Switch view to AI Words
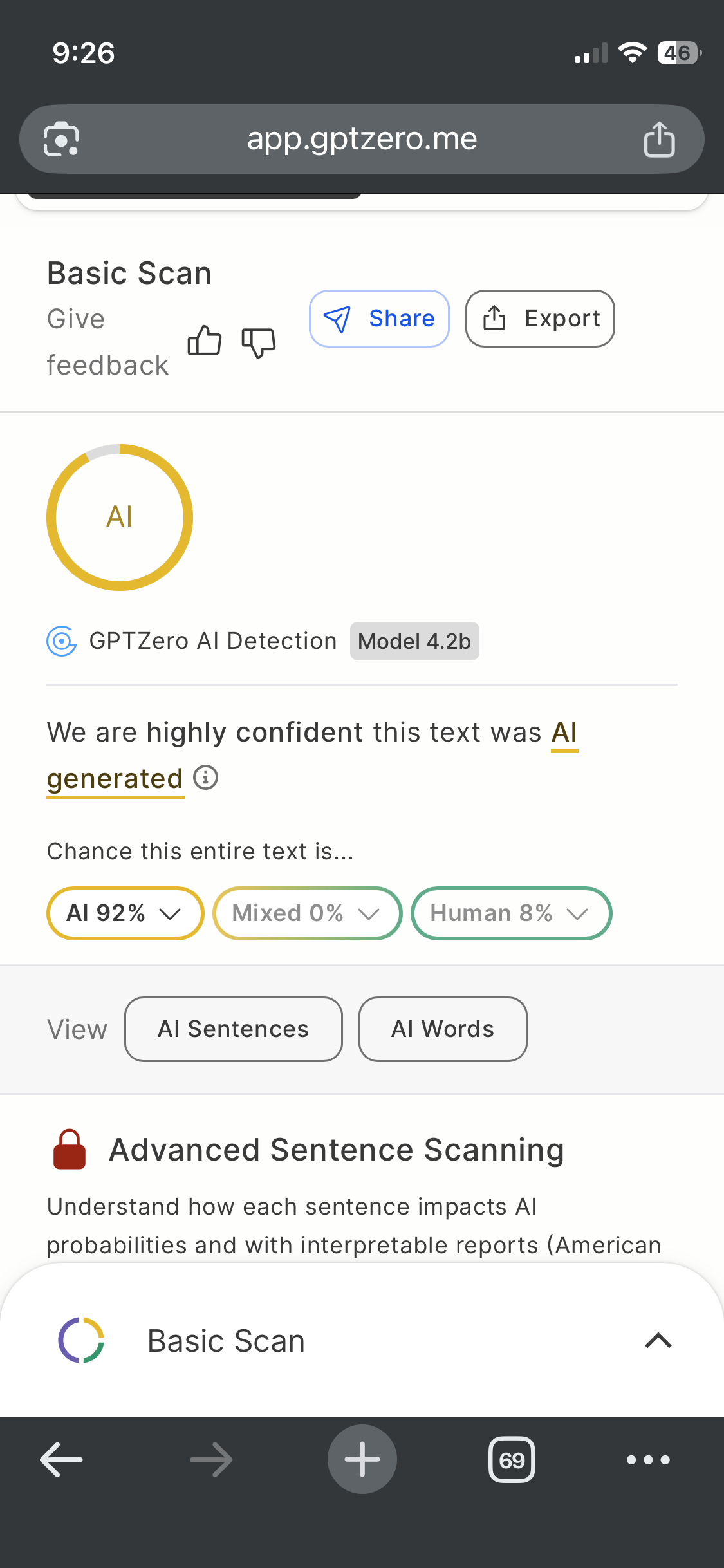724x1568 pixels. tap(443, 1029)
